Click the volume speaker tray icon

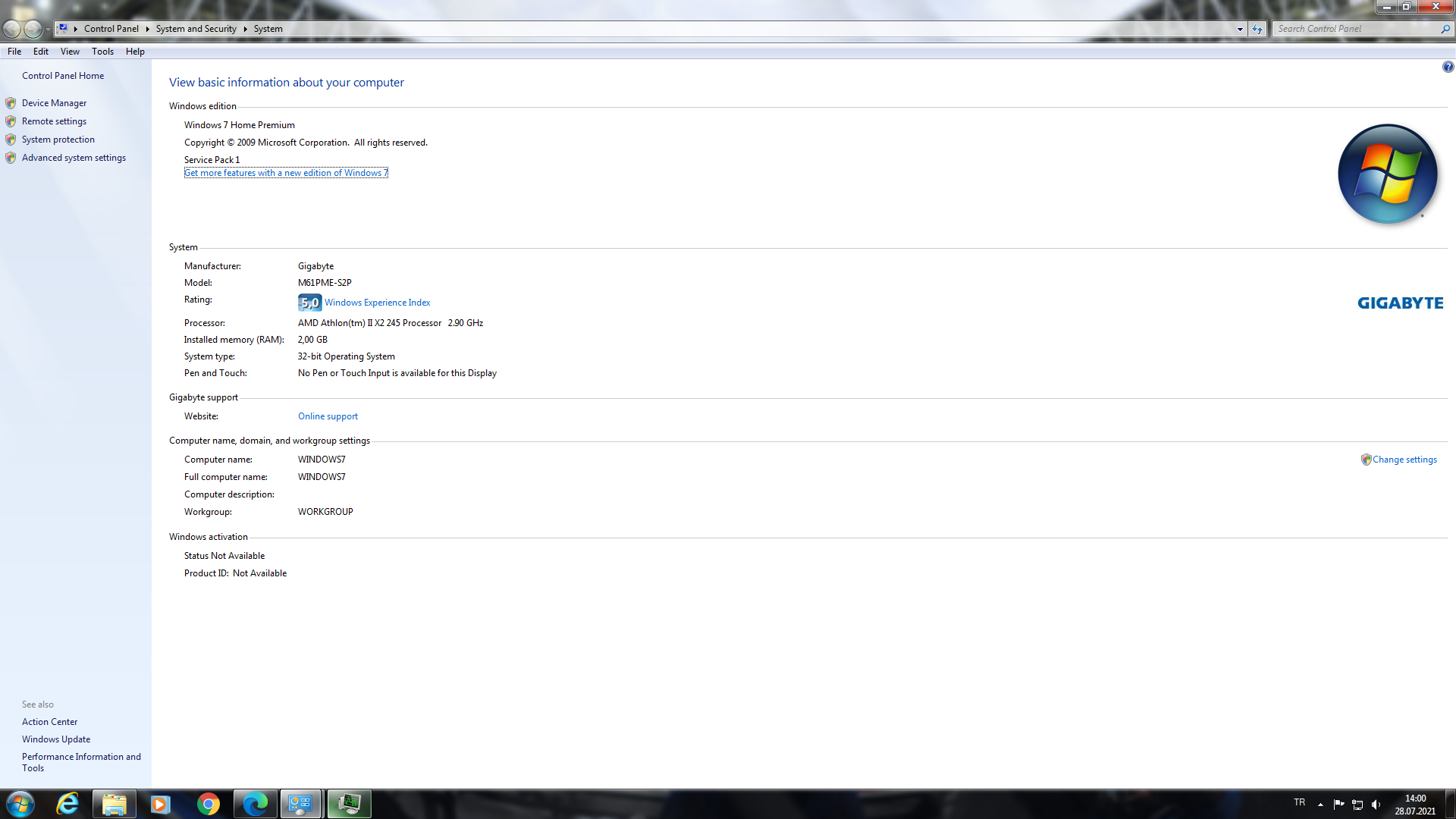[x=1376, y=805]
